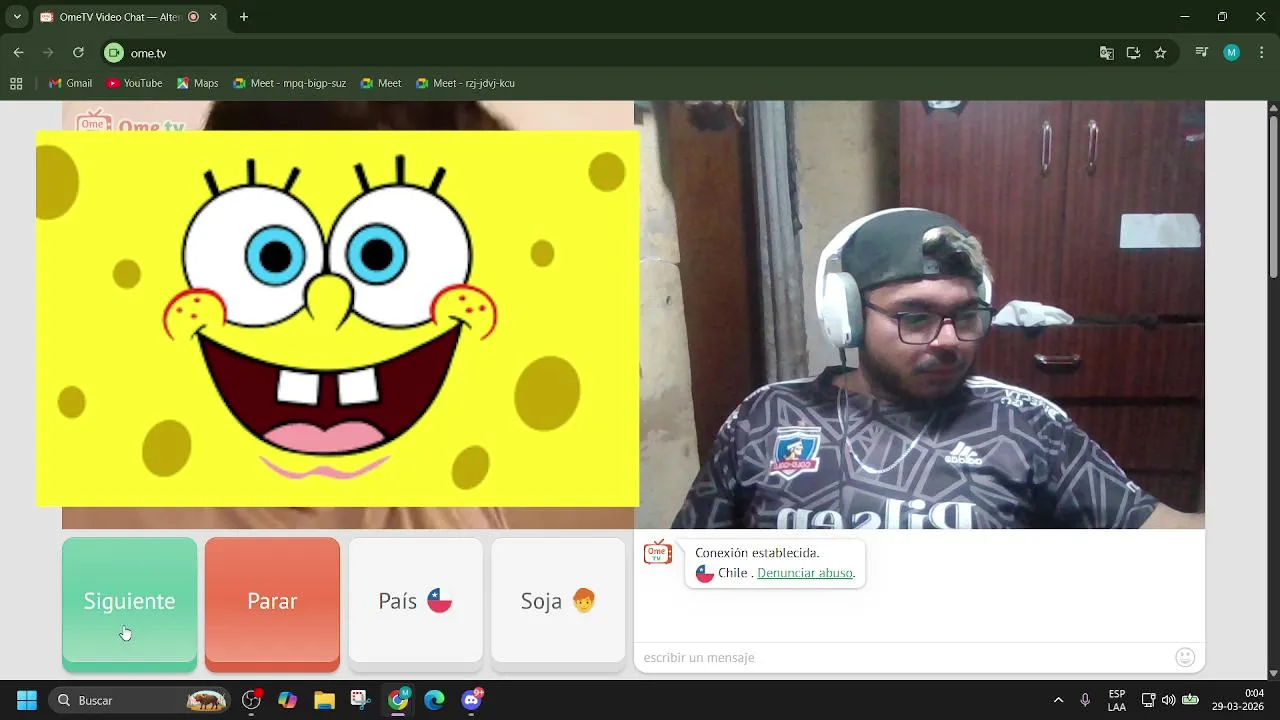Click the install app icon in address bar
1280x720 pixels.
(1133, 53)
